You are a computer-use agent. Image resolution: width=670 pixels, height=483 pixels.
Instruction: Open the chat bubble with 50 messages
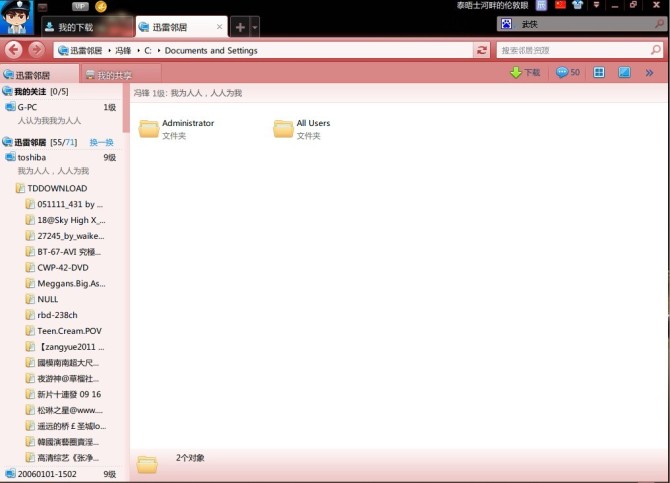pyautogui.click(x=568, y=72)
